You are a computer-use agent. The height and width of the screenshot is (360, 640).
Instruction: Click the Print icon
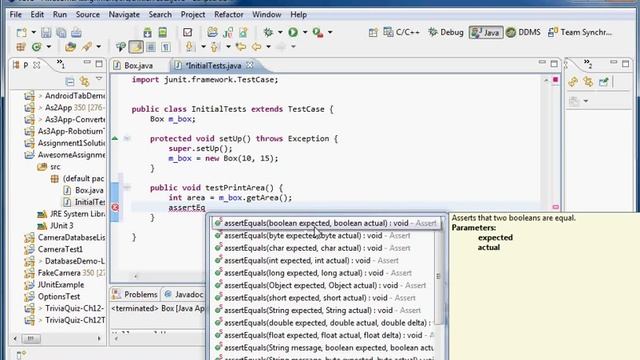click(76, 32)
